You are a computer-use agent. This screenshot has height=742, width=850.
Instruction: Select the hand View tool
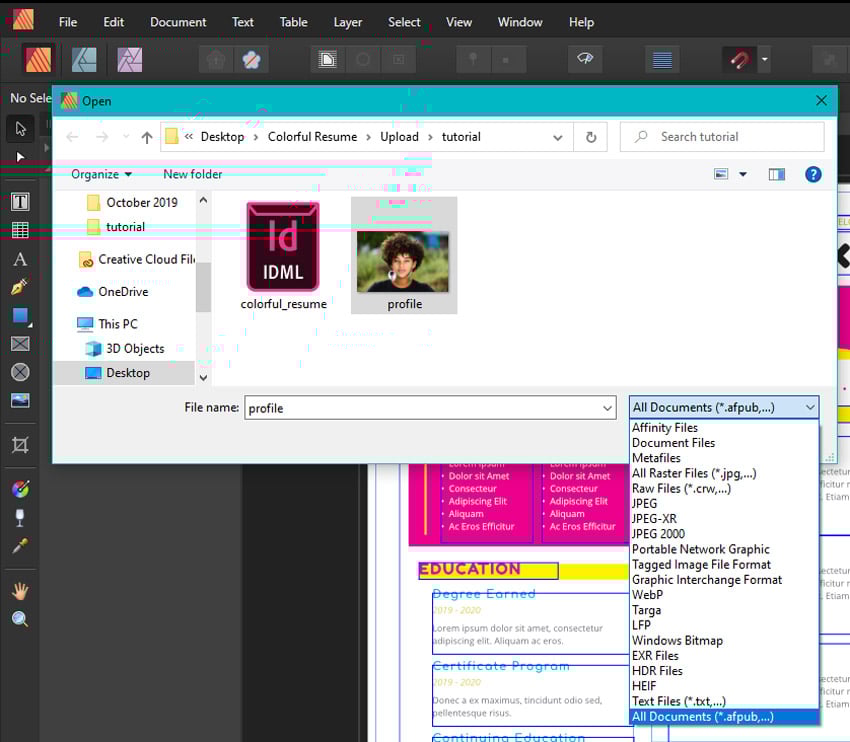[20, 591]
